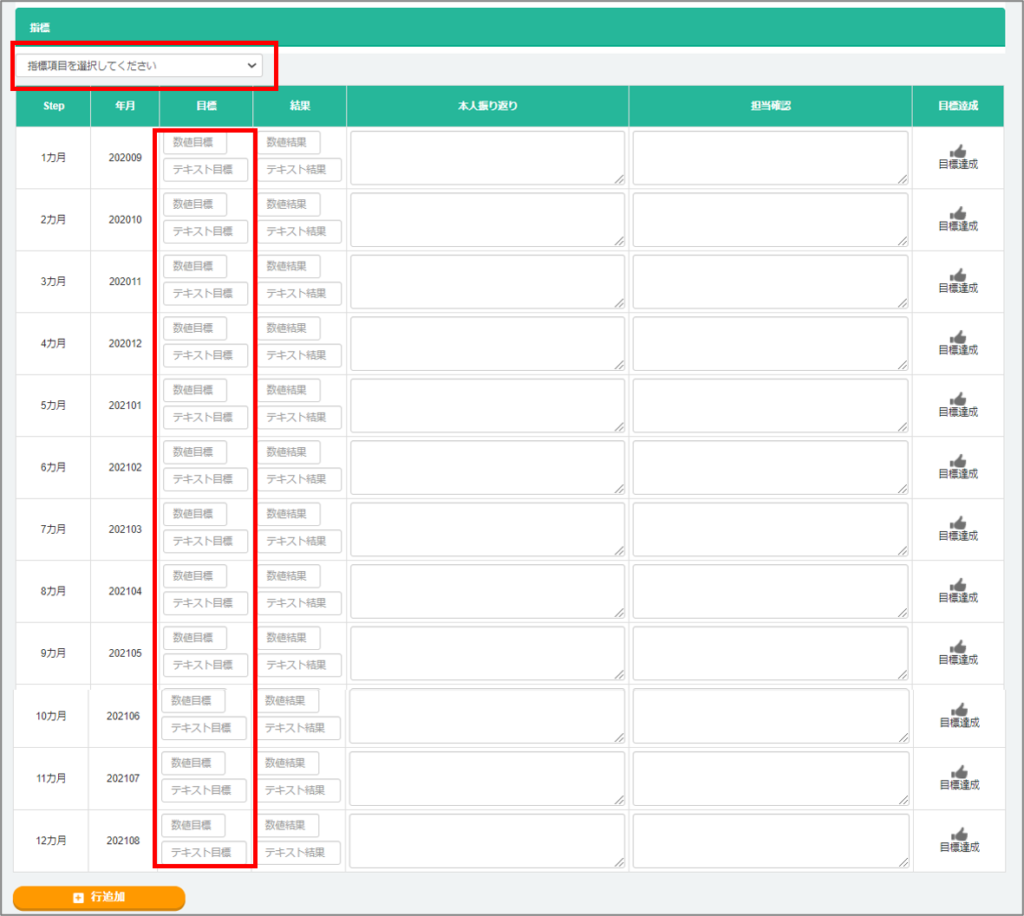Viewport: 1024px width, 916px height.
Task: Mark 5カ月 row goal achieved thumbs-up
Action: pyautogui.click(x=957, y=399)
